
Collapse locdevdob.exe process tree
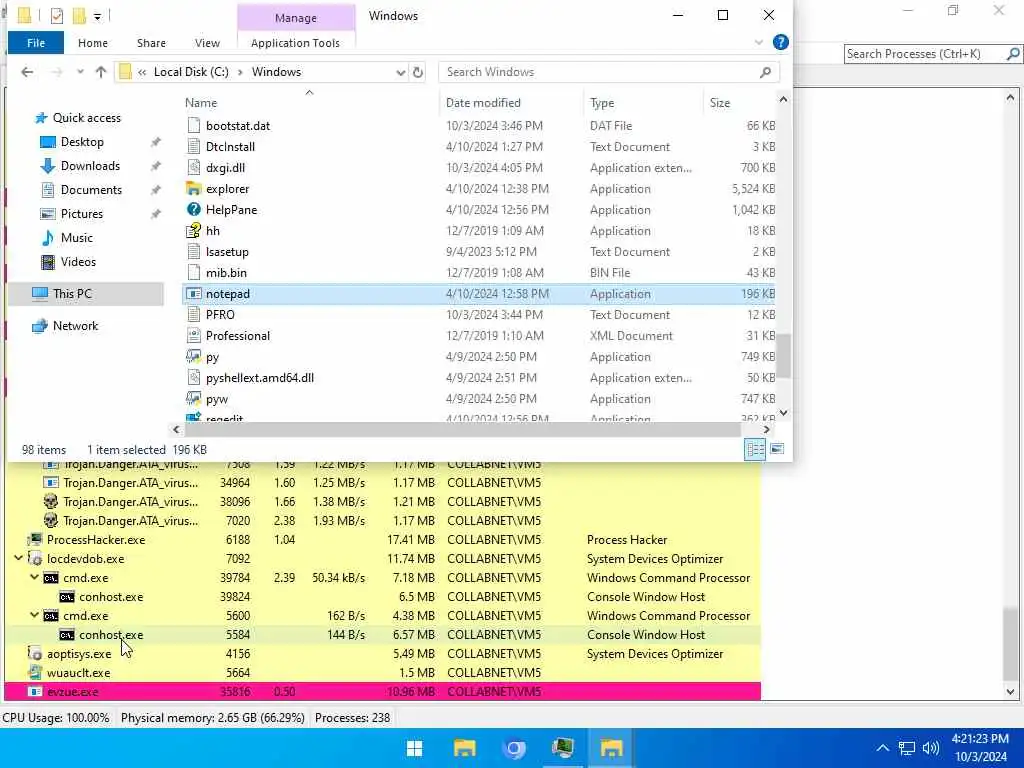18,558
